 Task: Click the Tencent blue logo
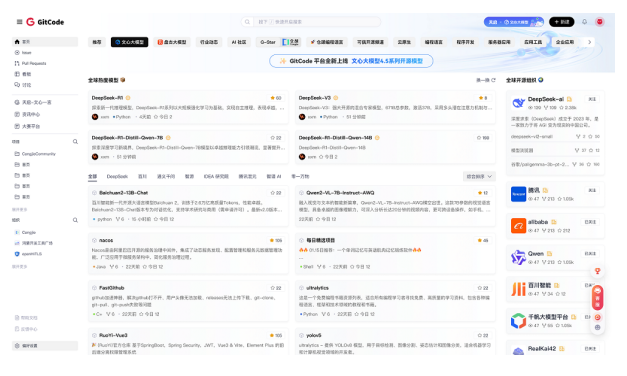coord(518,194)
